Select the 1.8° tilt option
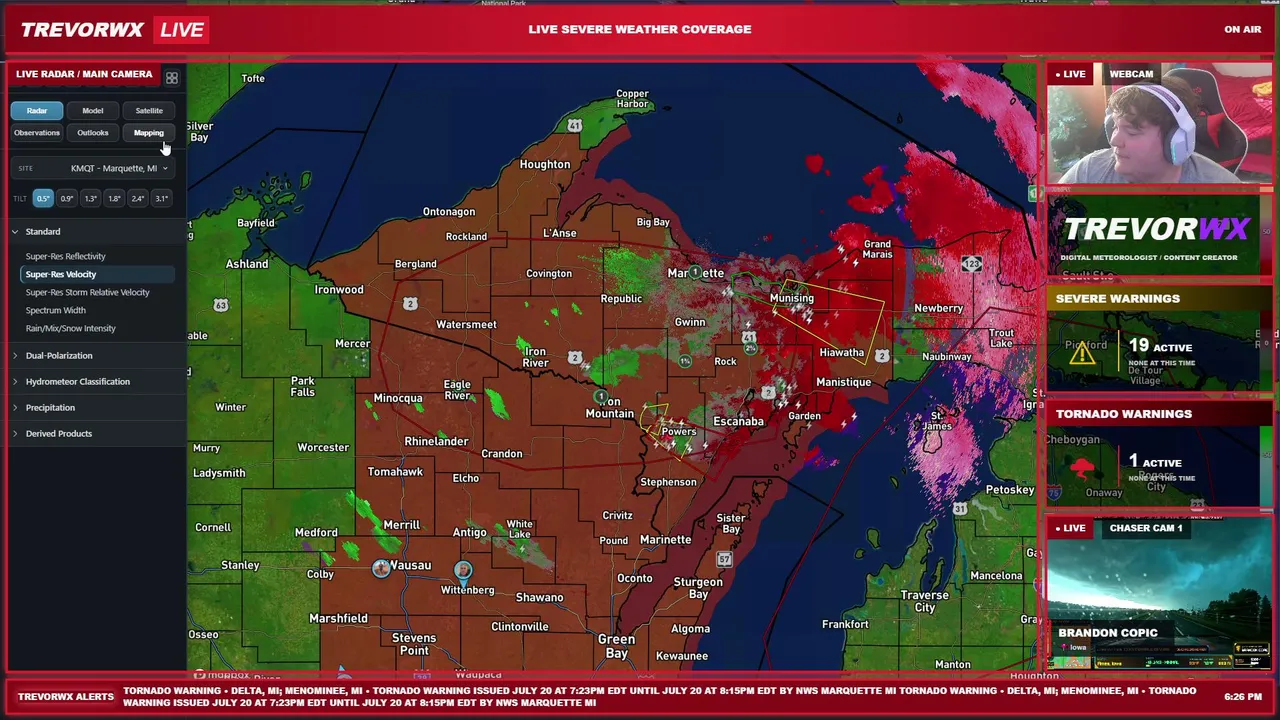This screenshot has width=1280, height=720. pyautogui.click(x=114, y=198)
